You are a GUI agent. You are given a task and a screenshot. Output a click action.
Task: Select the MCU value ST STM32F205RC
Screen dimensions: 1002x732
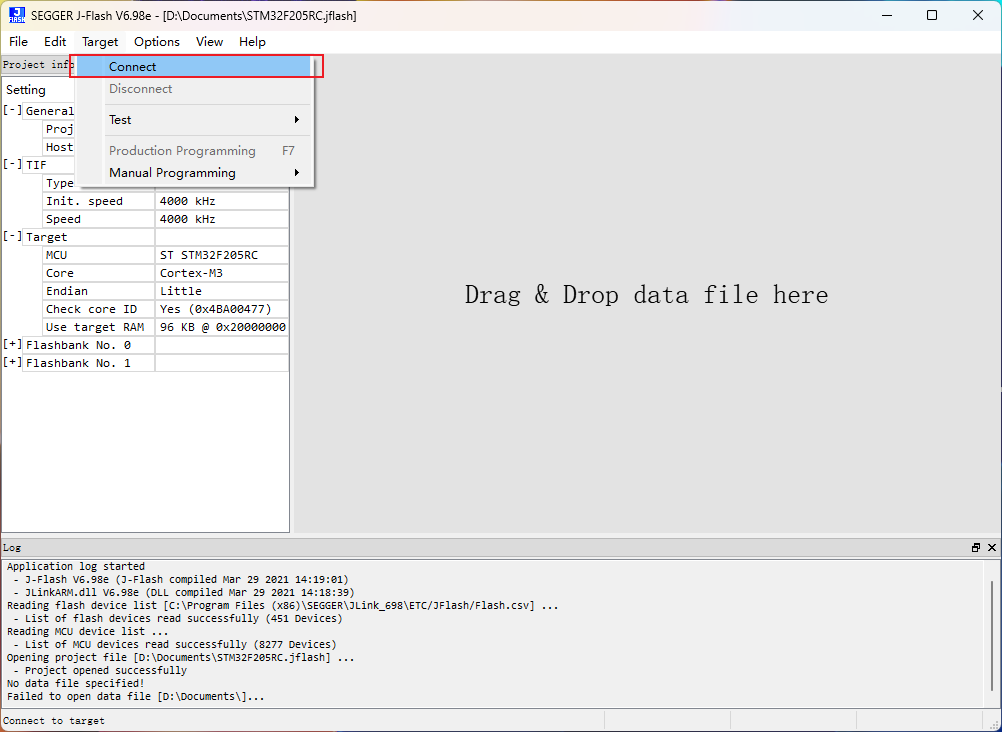click(x=222, y=254)
